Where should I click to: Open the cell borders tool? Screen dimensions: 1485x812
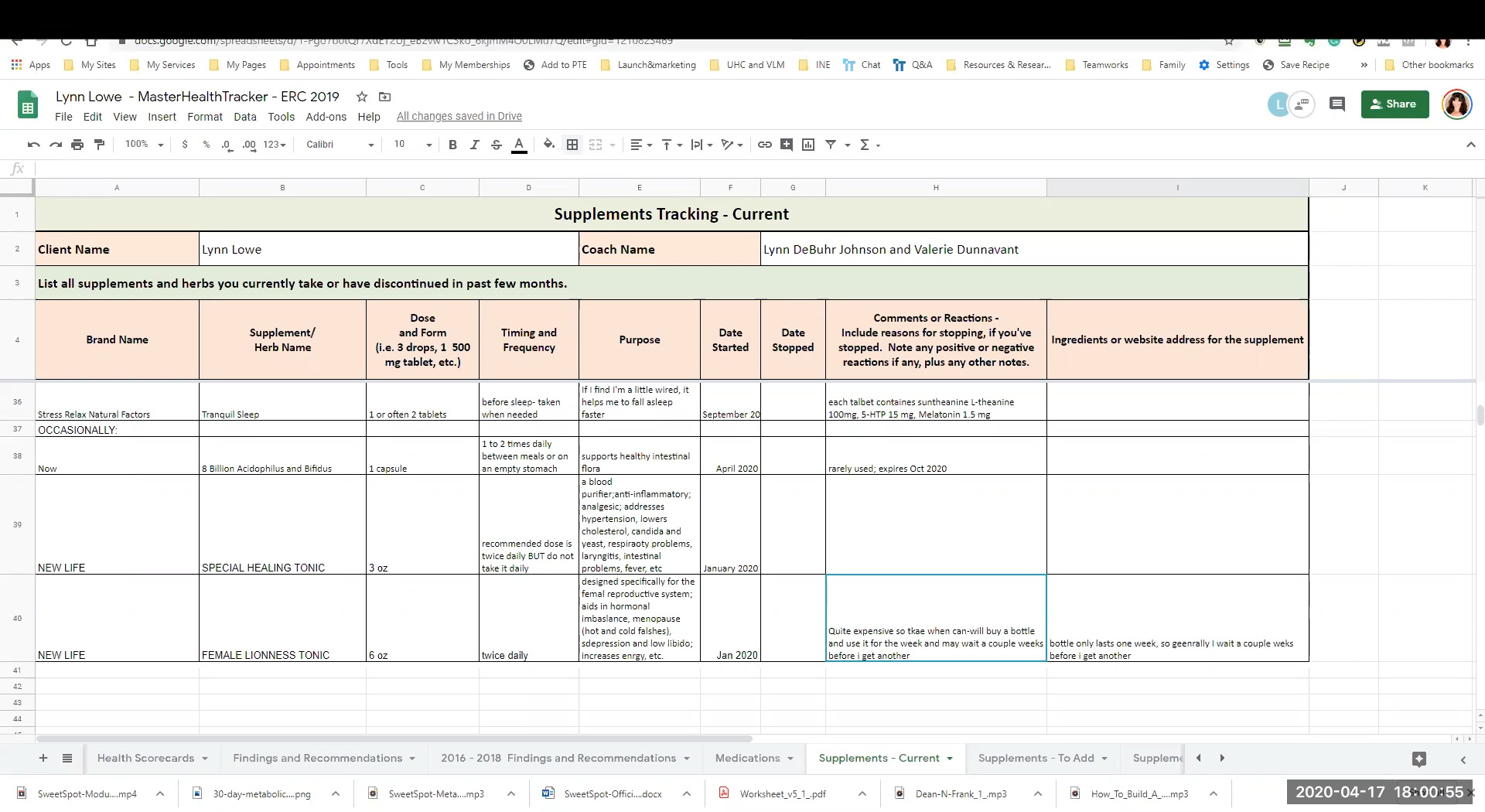click(x=572, y=145)
